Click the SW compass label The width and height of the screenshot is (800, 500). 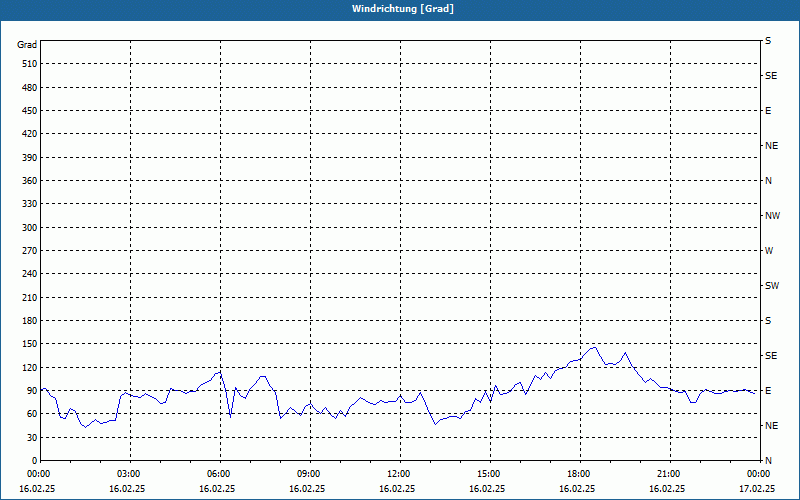tap(772, 286)
